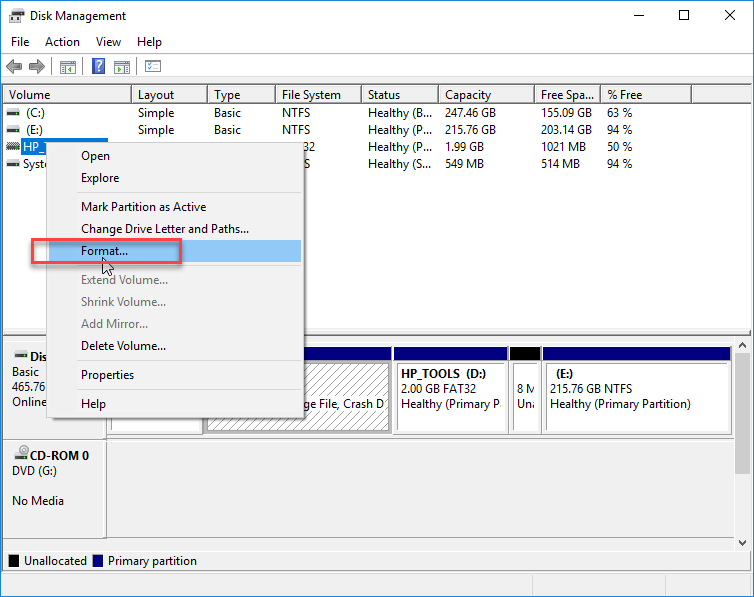
Task: Open the File menu
Action: pos(20,42)
